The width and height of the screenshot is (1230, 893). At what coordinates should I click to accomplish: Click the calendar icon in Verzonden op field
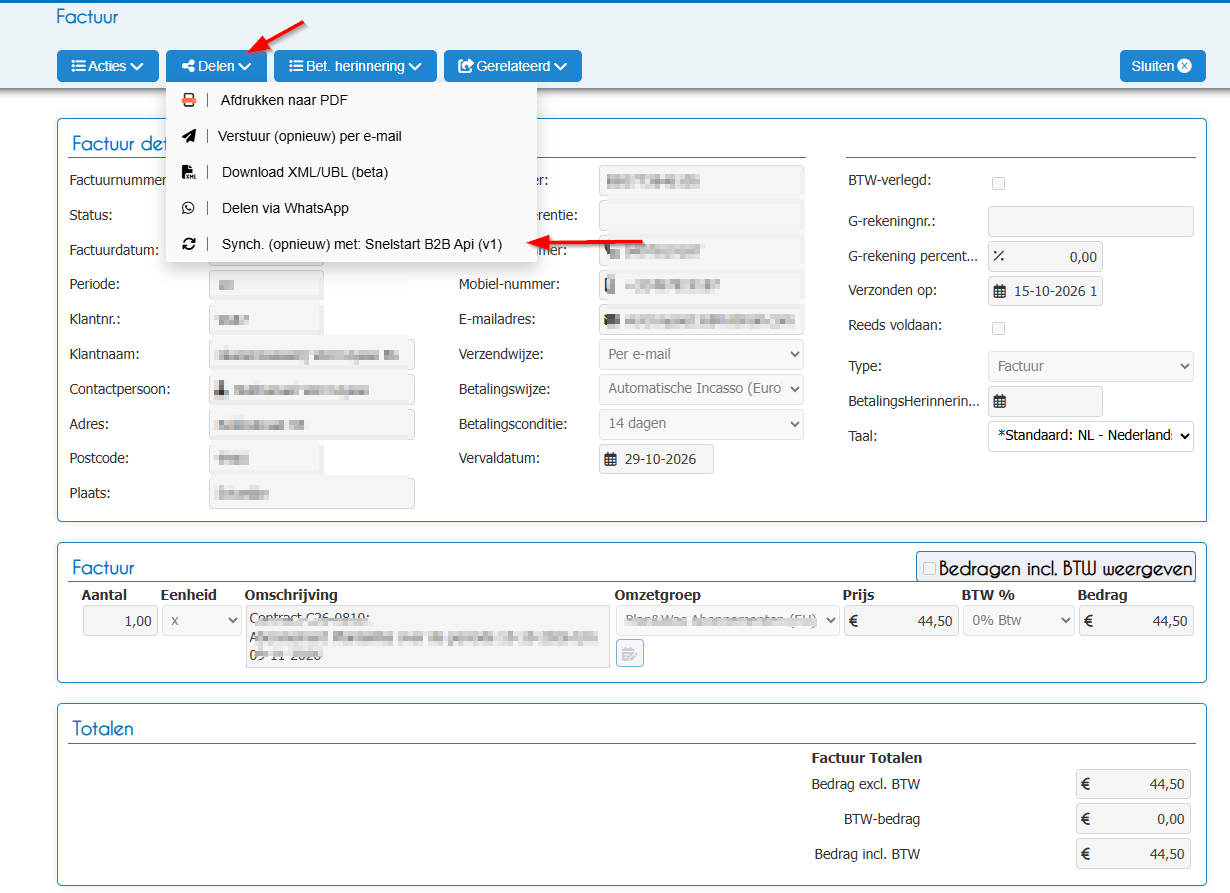pos(999,291)
